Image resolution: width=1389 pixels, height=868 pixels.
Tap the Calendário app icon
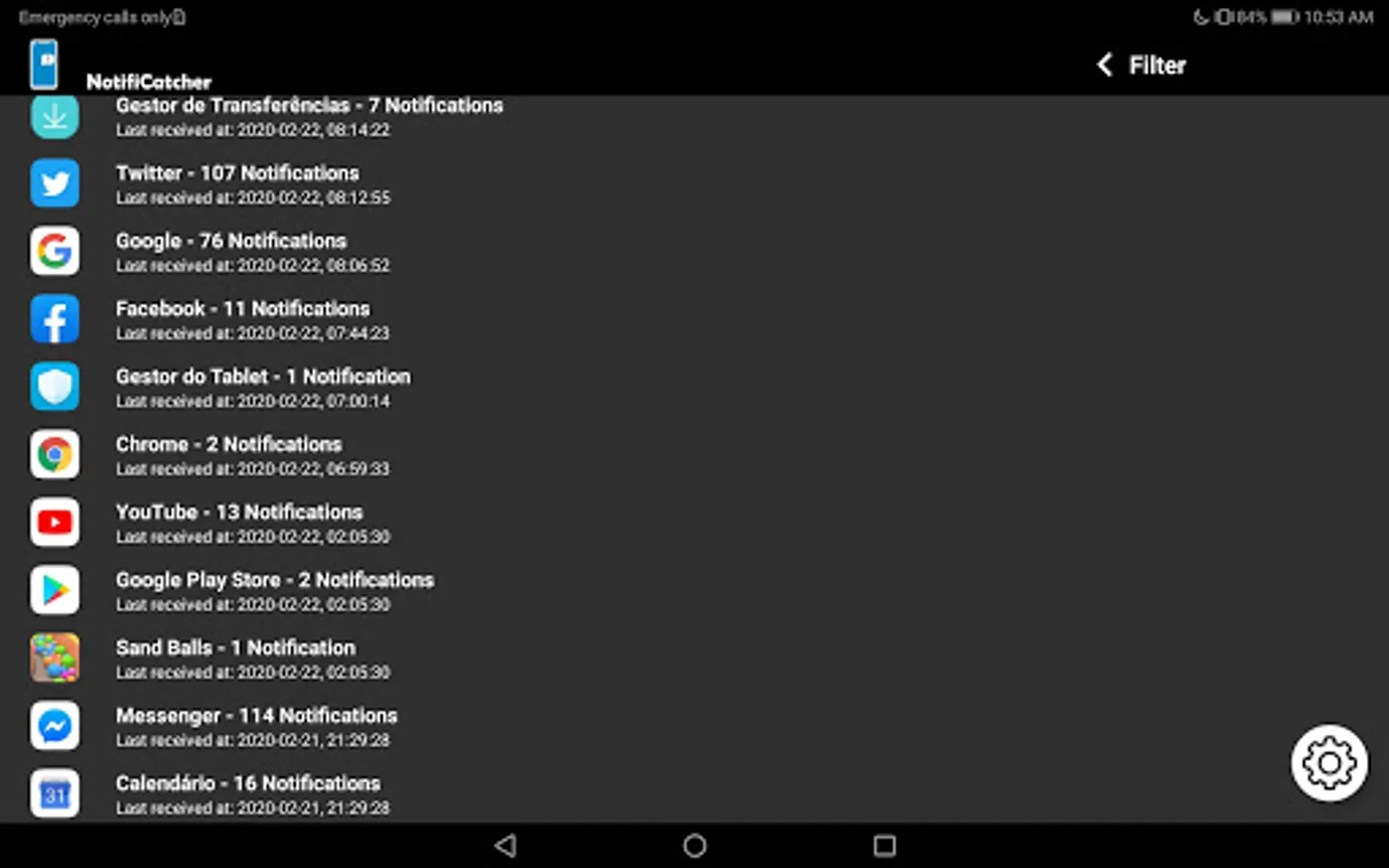tap(55, 794)
